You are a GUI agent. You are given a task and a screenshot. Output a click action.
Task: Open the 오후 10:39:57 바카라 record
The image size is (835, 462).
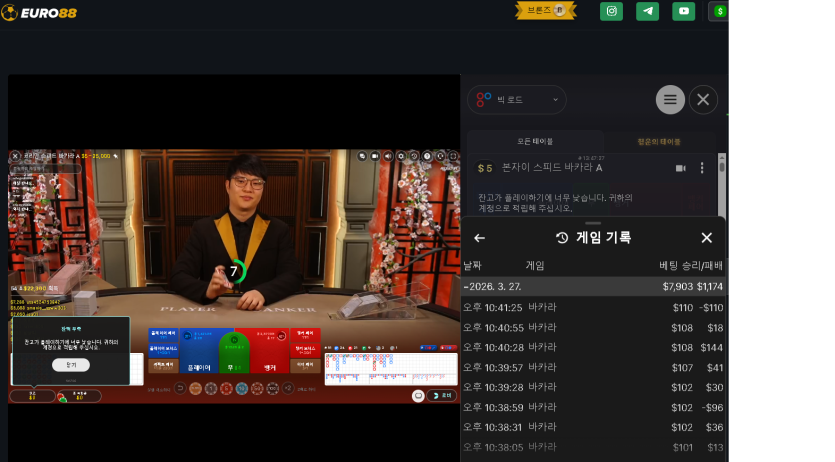pos(593,368)
